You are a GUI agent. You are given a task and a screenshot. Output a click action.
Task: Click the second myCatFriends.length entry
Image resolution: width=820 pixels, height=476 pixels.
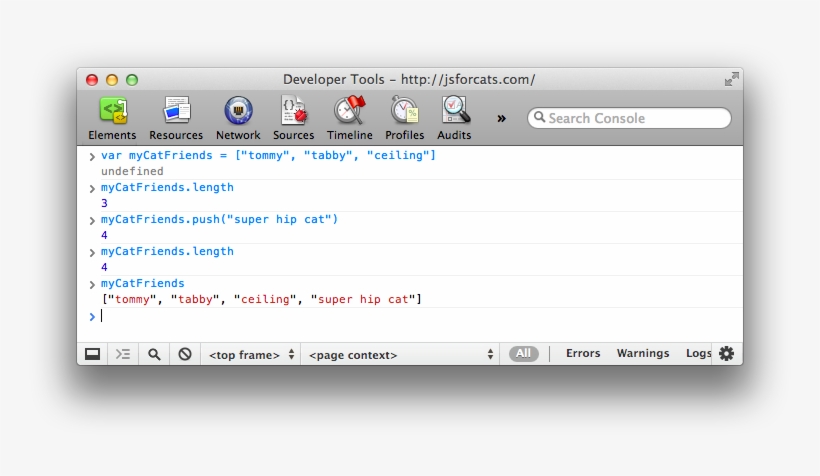pos(167,251)
